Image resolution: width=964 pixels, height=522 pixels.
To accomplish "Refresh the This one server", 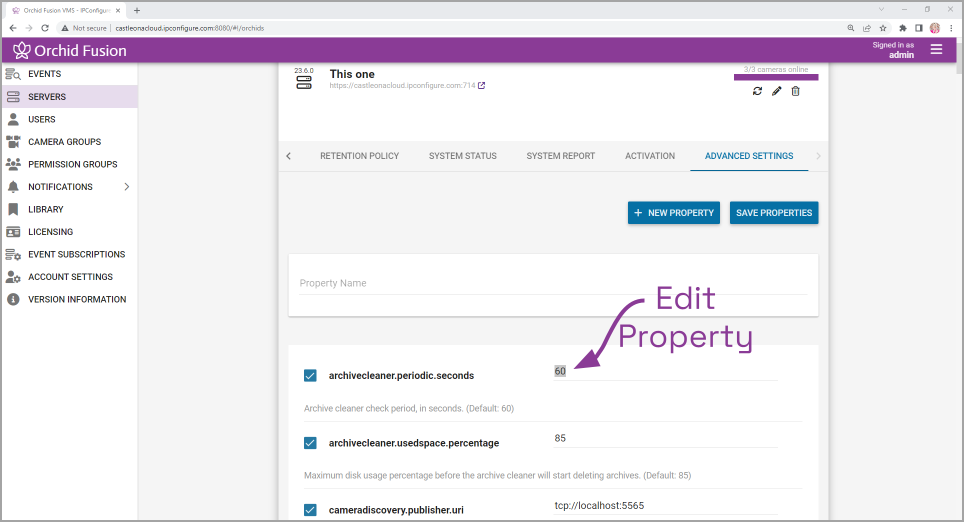I will click(757, 91).
